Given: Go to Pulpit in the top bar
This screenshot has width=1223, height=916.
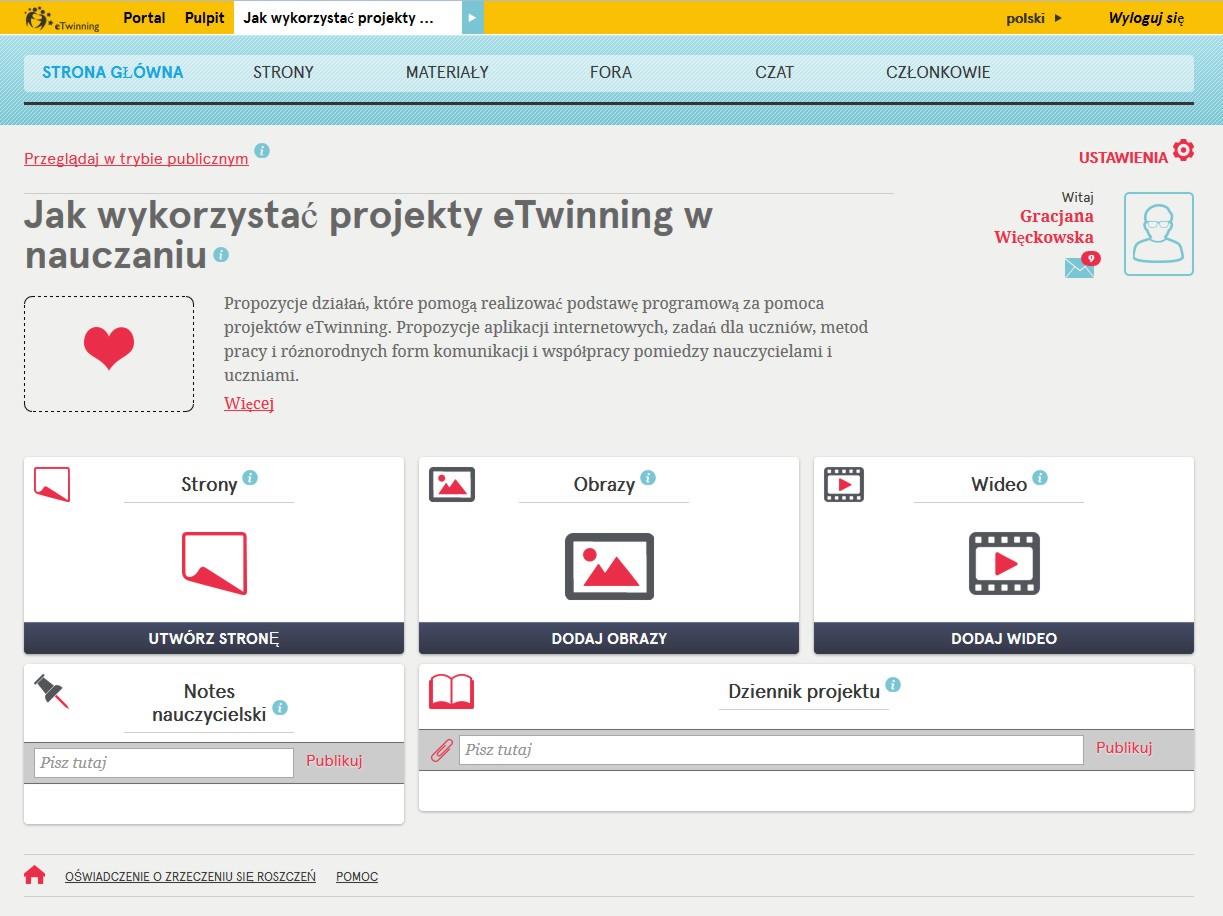Looking at the screenshot, I should 204,18.
